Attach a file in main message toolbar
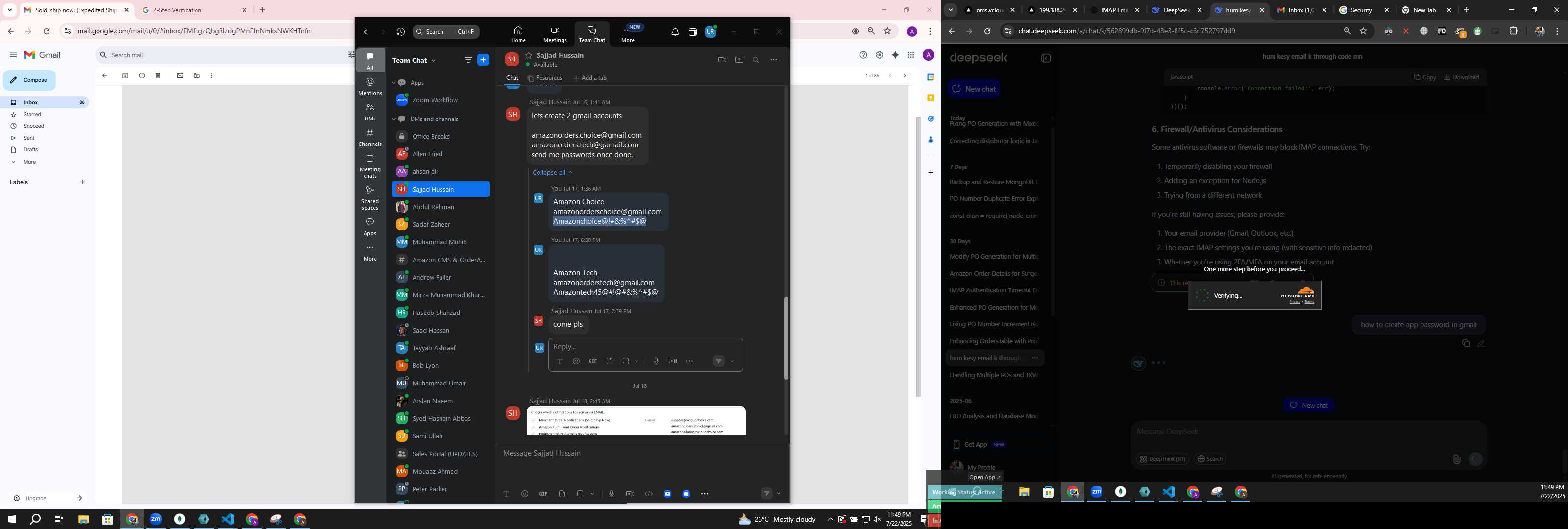1568x529 pixels. pyautogui.click(x=562, y=494)
